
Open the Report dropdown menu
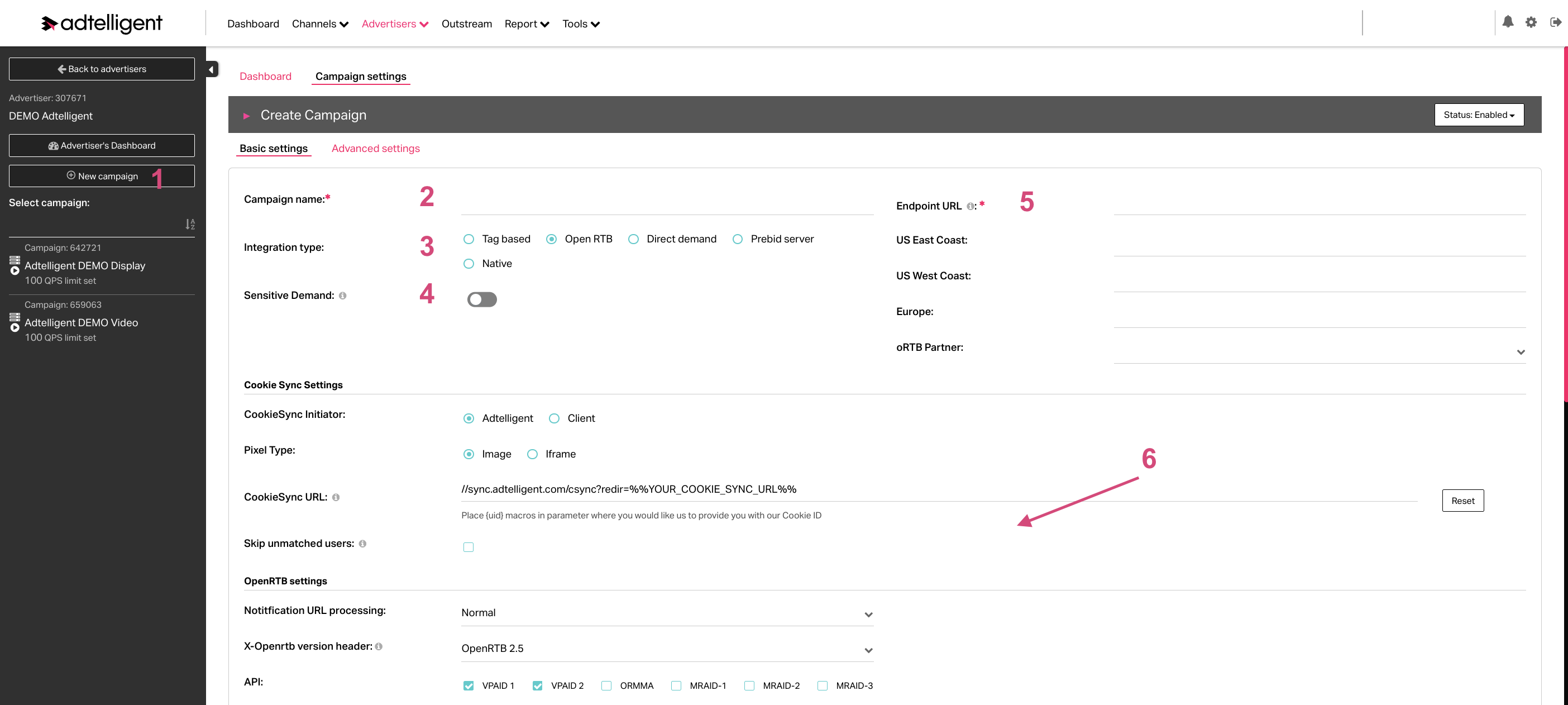(527, 24)
